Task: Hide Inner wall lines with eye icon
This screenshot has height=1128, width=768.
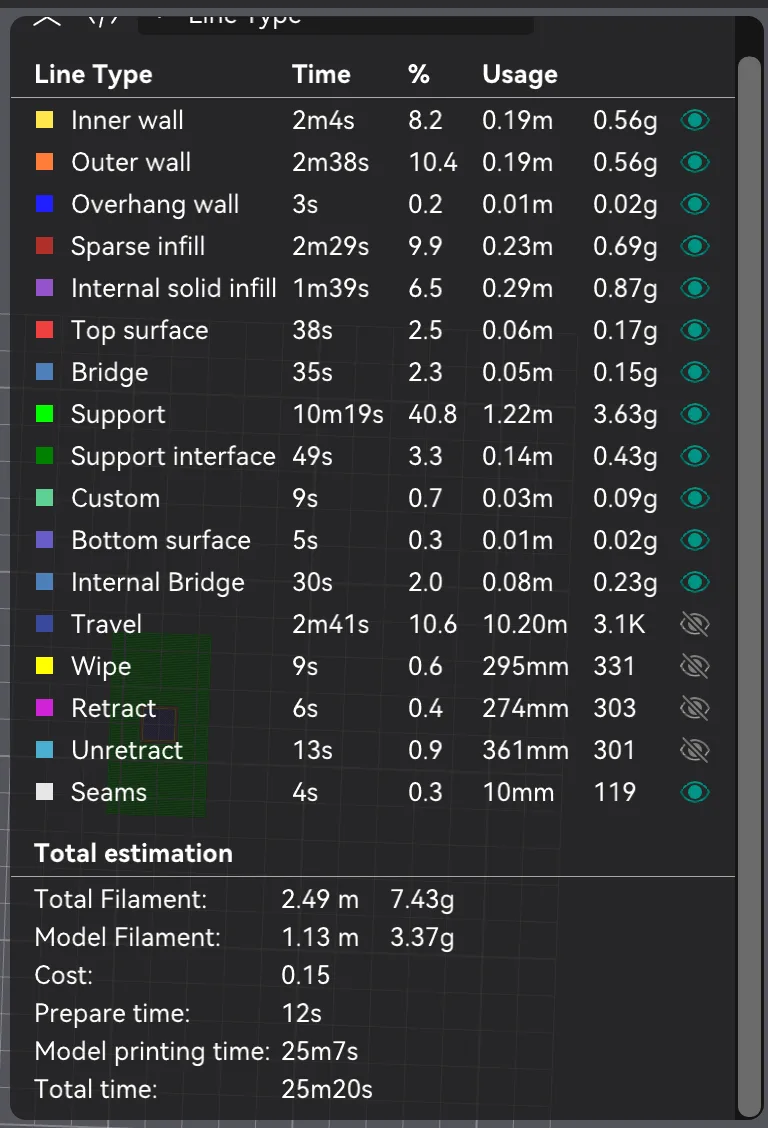Action: pos(695,120)
